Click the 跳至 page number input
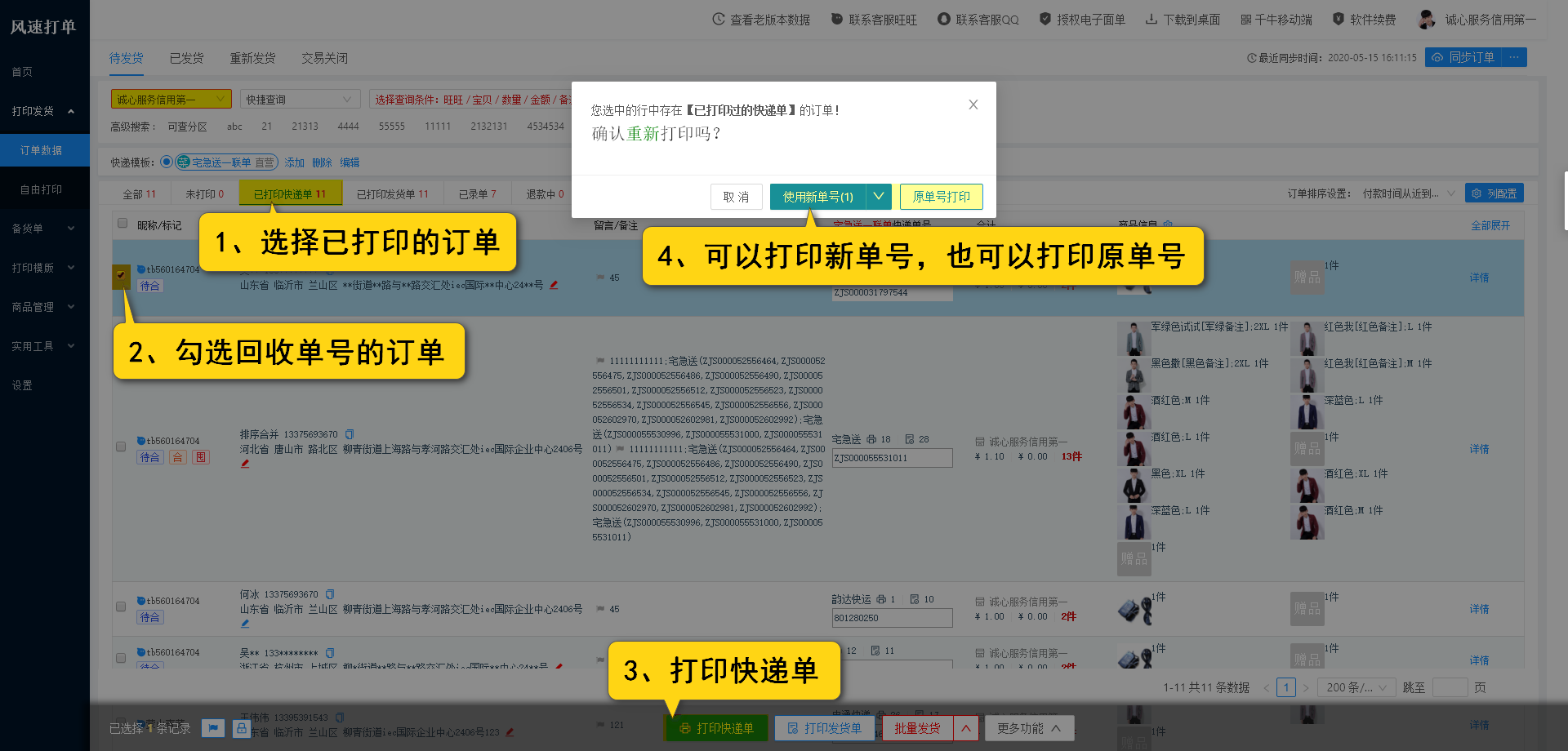 click(x=1450, y=687)
